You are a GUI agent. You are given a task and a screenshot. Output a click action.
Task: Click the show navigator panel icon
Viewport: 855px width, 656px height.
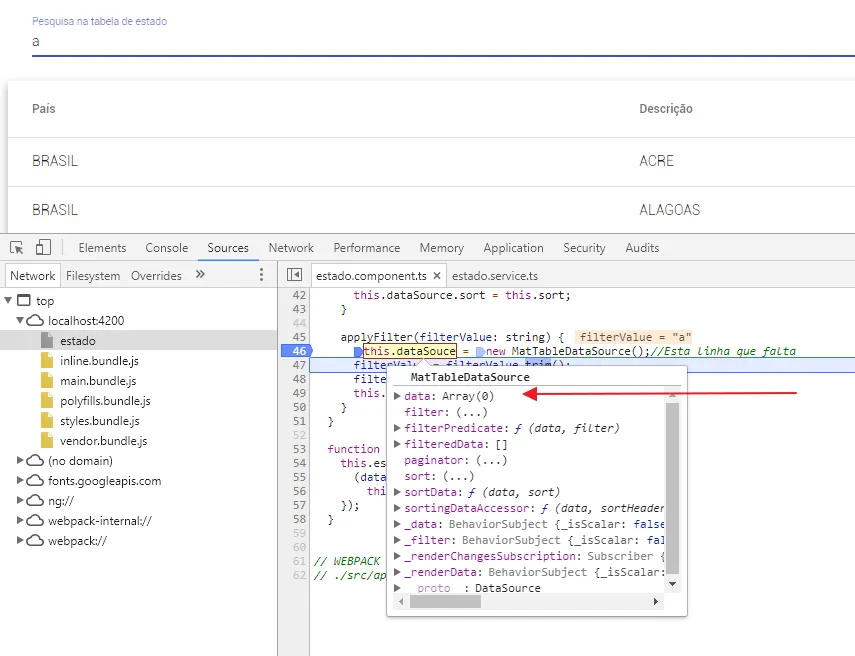[x=294, y=275]
